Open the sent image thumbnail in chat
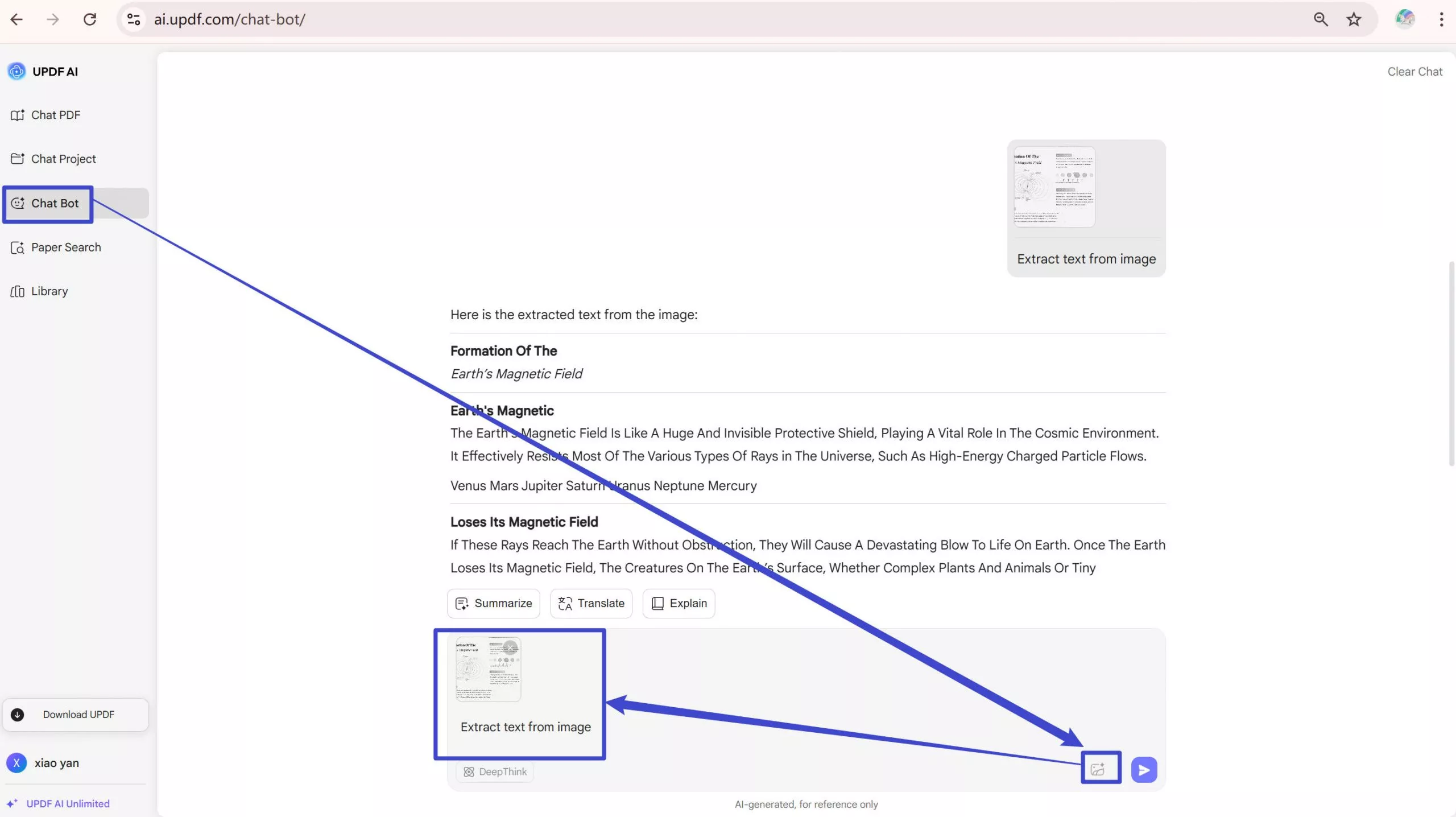The image size is (1456, 817). click(x=1054, y=187)
